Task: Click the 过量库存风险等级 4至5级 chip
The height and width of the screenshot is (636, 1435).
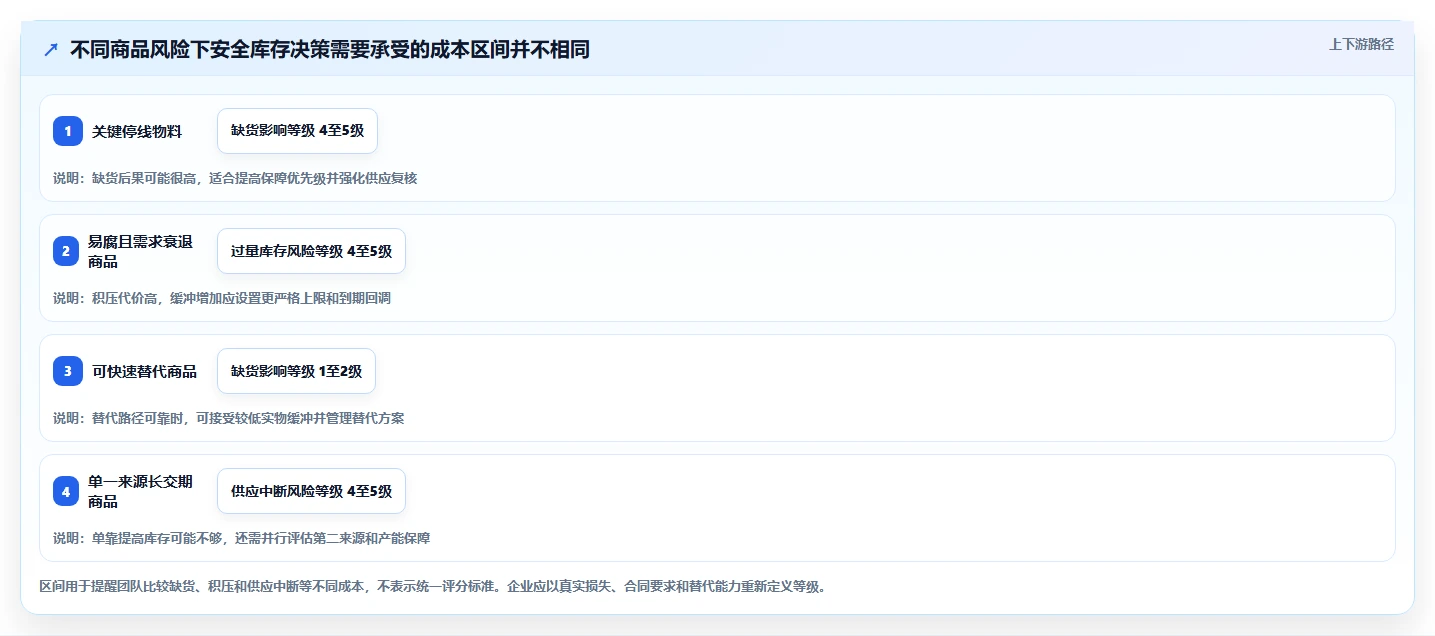Action: click(311, 251)
